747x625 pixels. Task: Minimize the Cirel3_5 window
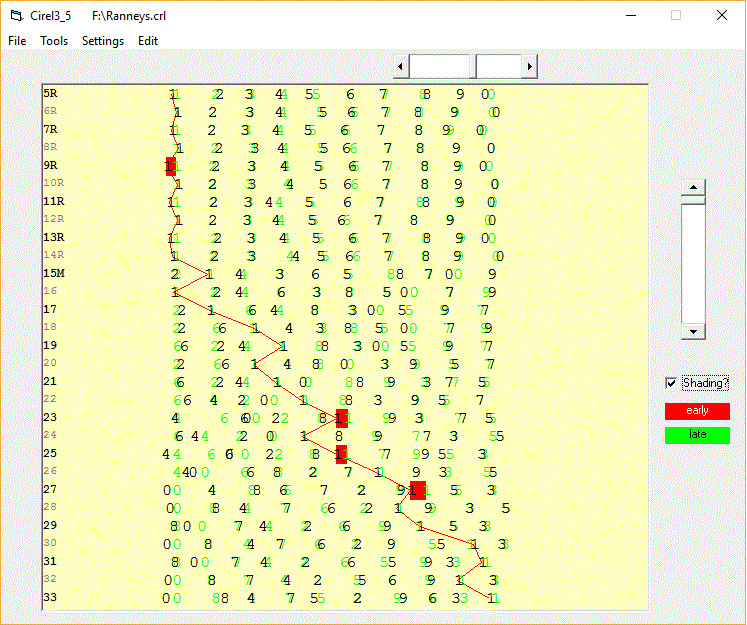point(631,16)
